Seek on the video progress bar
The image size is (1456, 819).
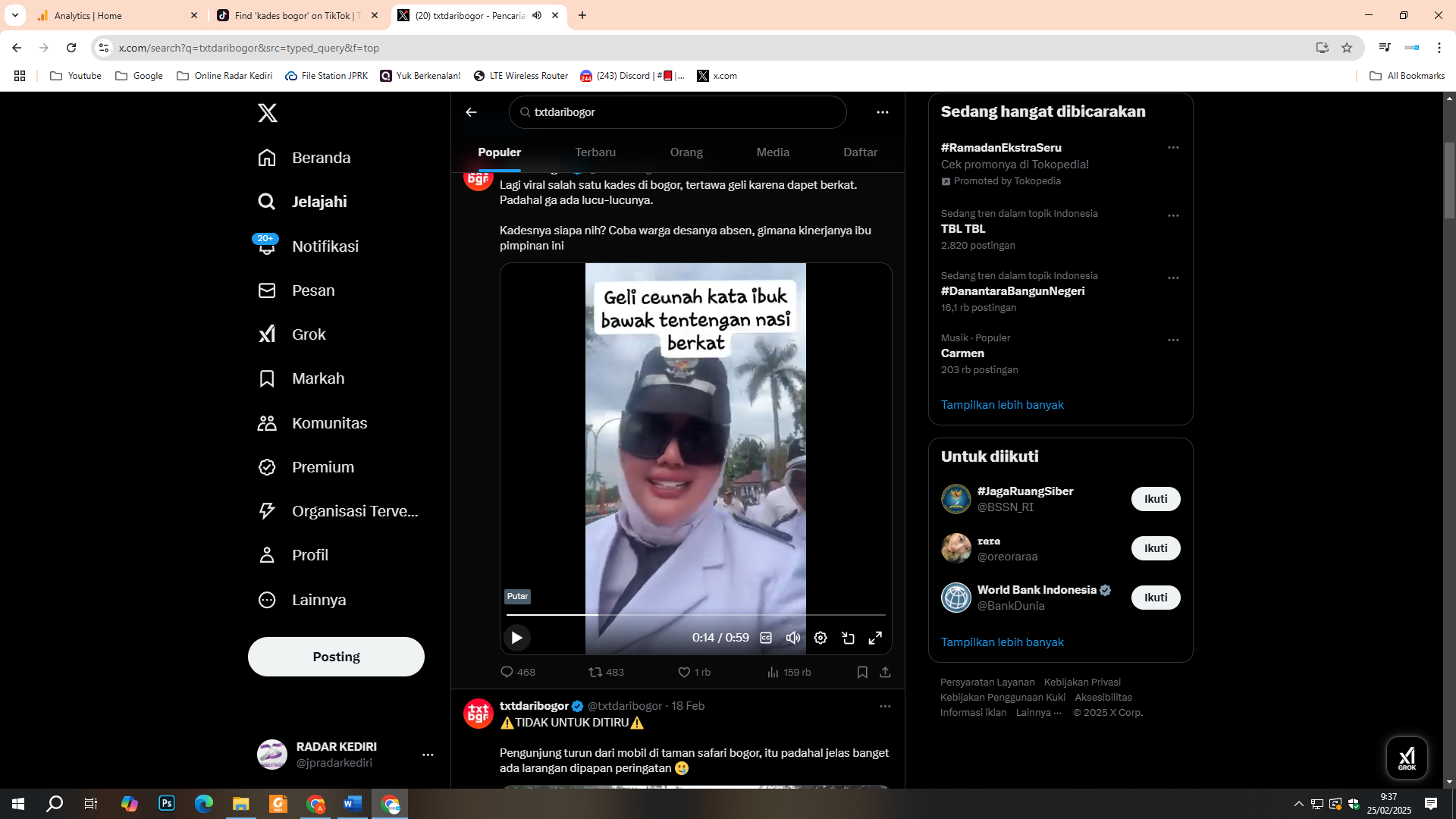point(695,614)
